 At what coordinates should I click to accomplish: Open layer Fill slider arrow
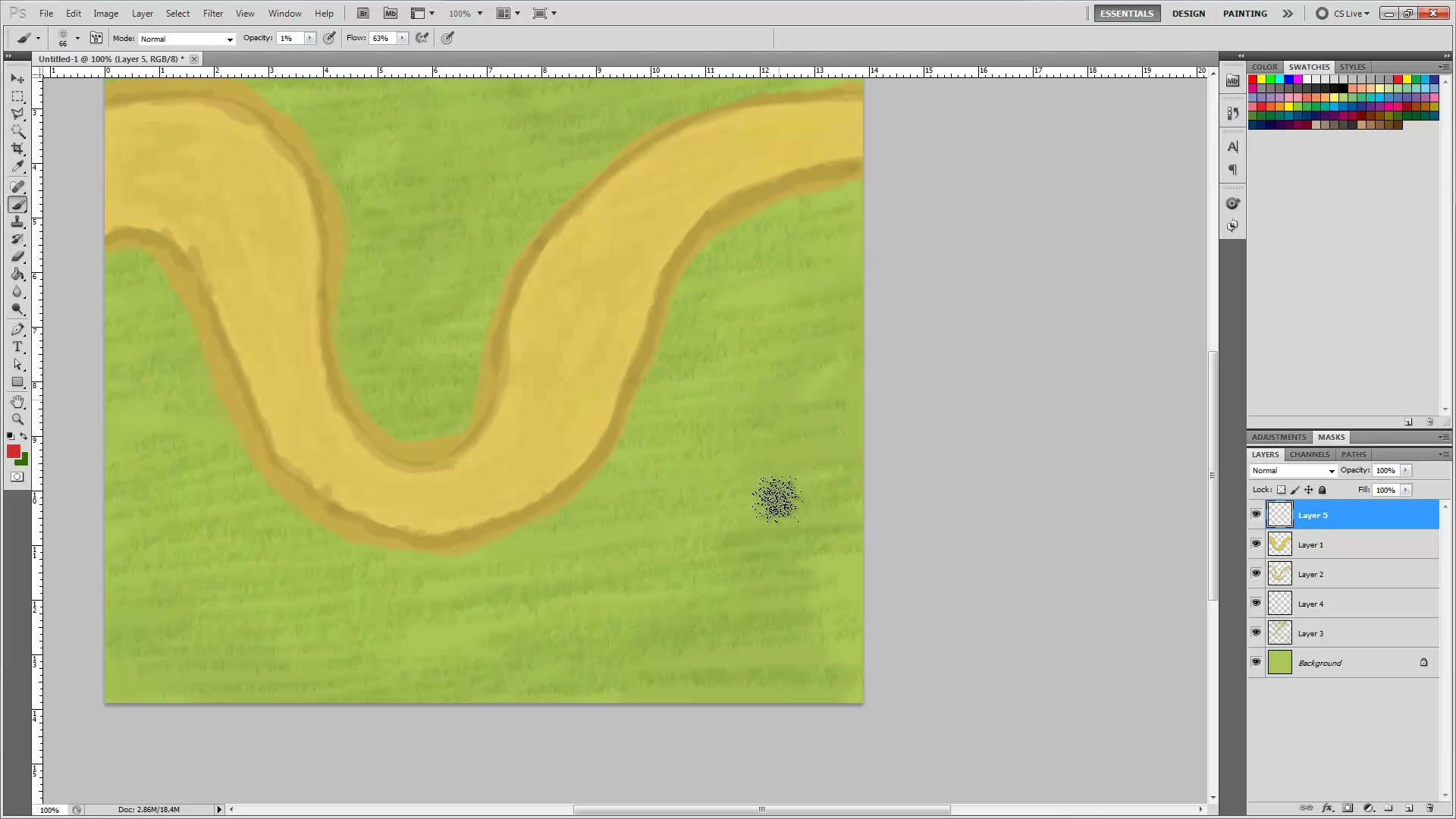(x=1405, y=490)
